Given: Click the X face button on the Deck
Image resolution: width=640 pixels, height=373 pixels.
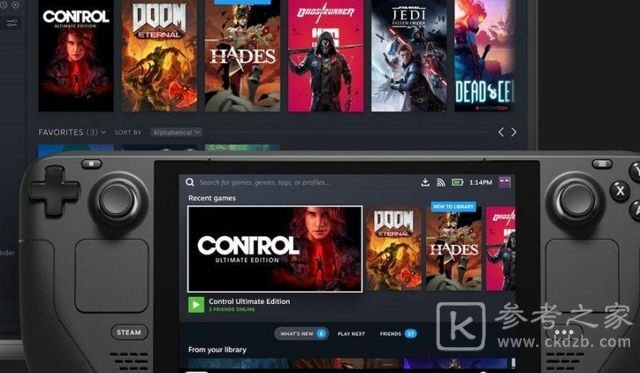Looking at the screenshot, I should (x=620, y=191).
